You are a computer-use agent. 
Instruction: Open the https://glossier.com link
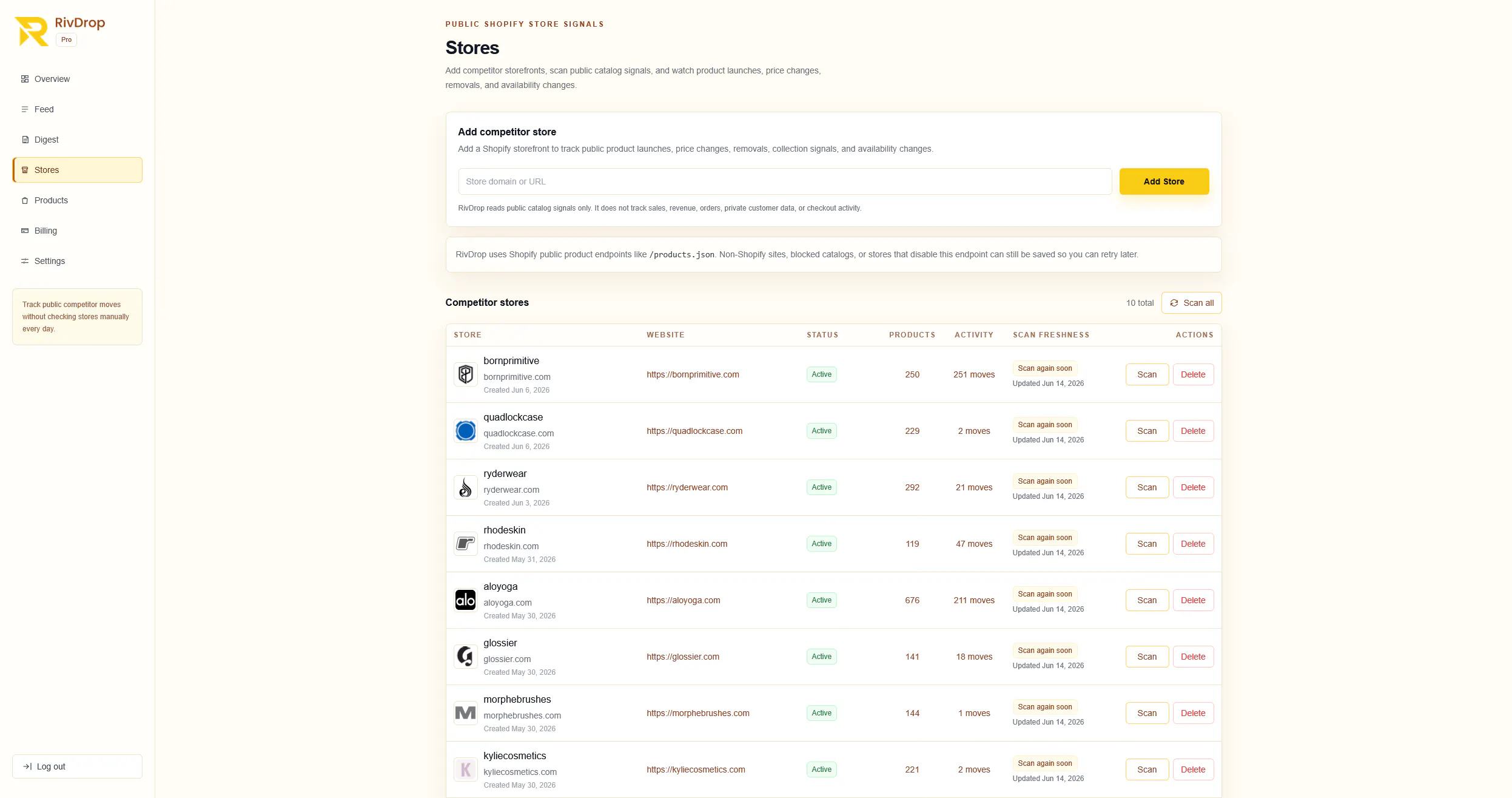683,657
